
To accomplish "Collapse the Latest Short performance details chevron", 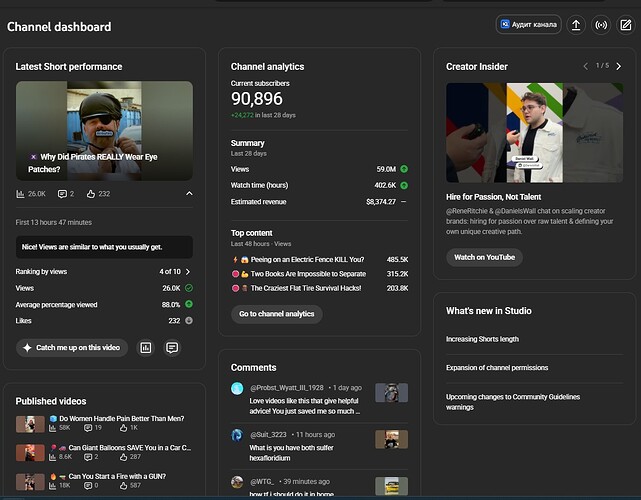I will click(189, 193).
